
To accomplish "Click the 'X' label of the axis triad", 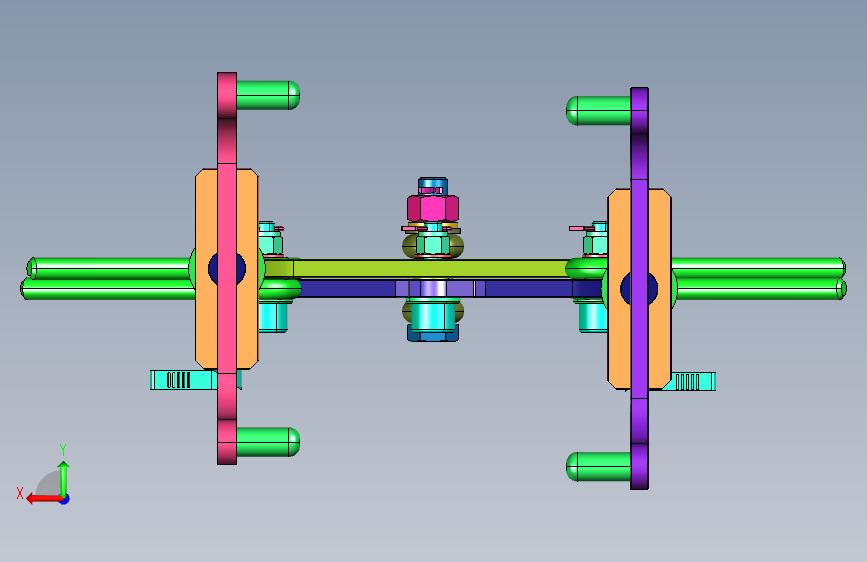I will pos(20,493).
